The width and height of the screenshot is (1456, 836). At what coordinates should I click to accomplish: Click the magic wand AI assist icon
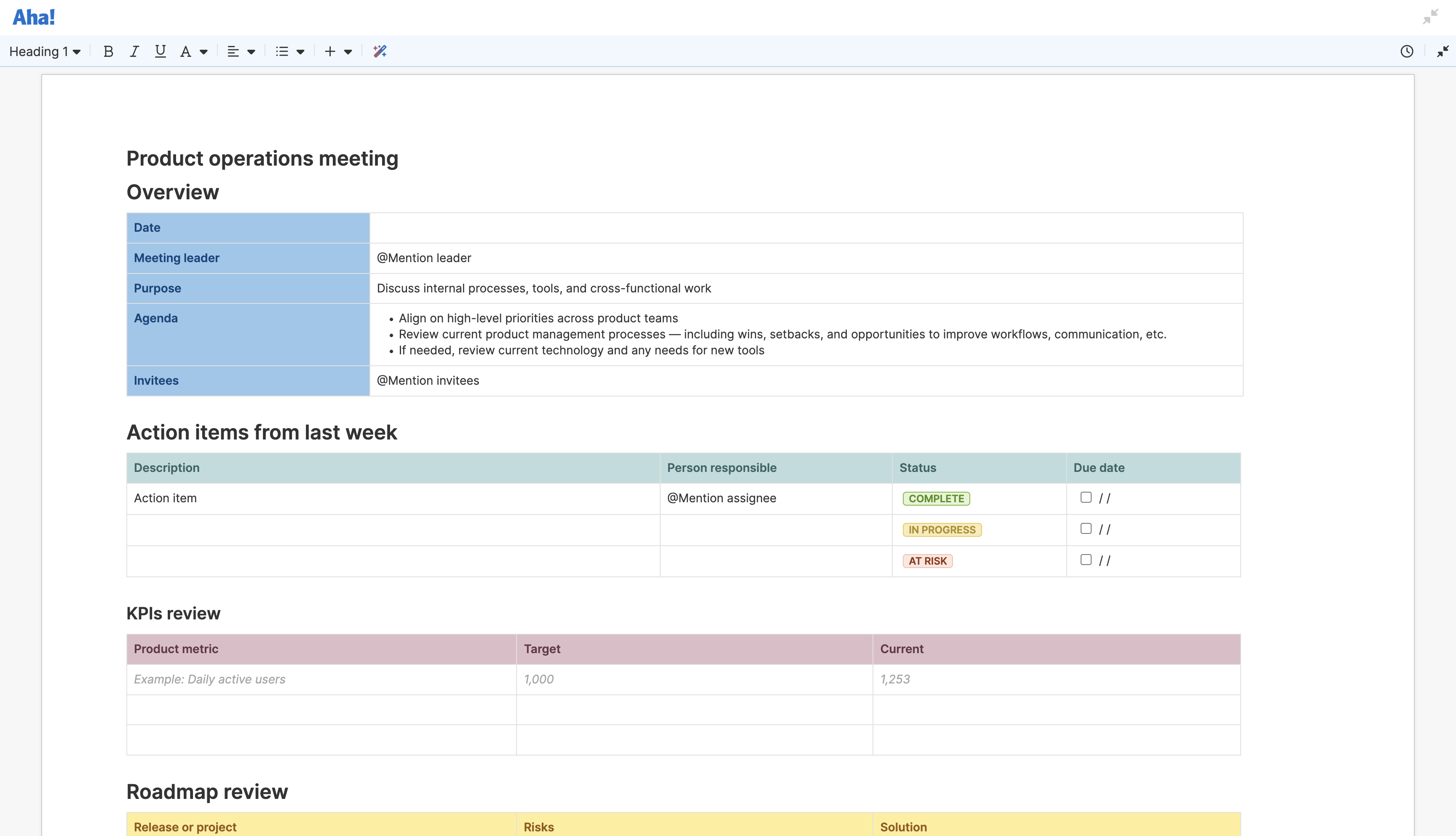[380, 51]
